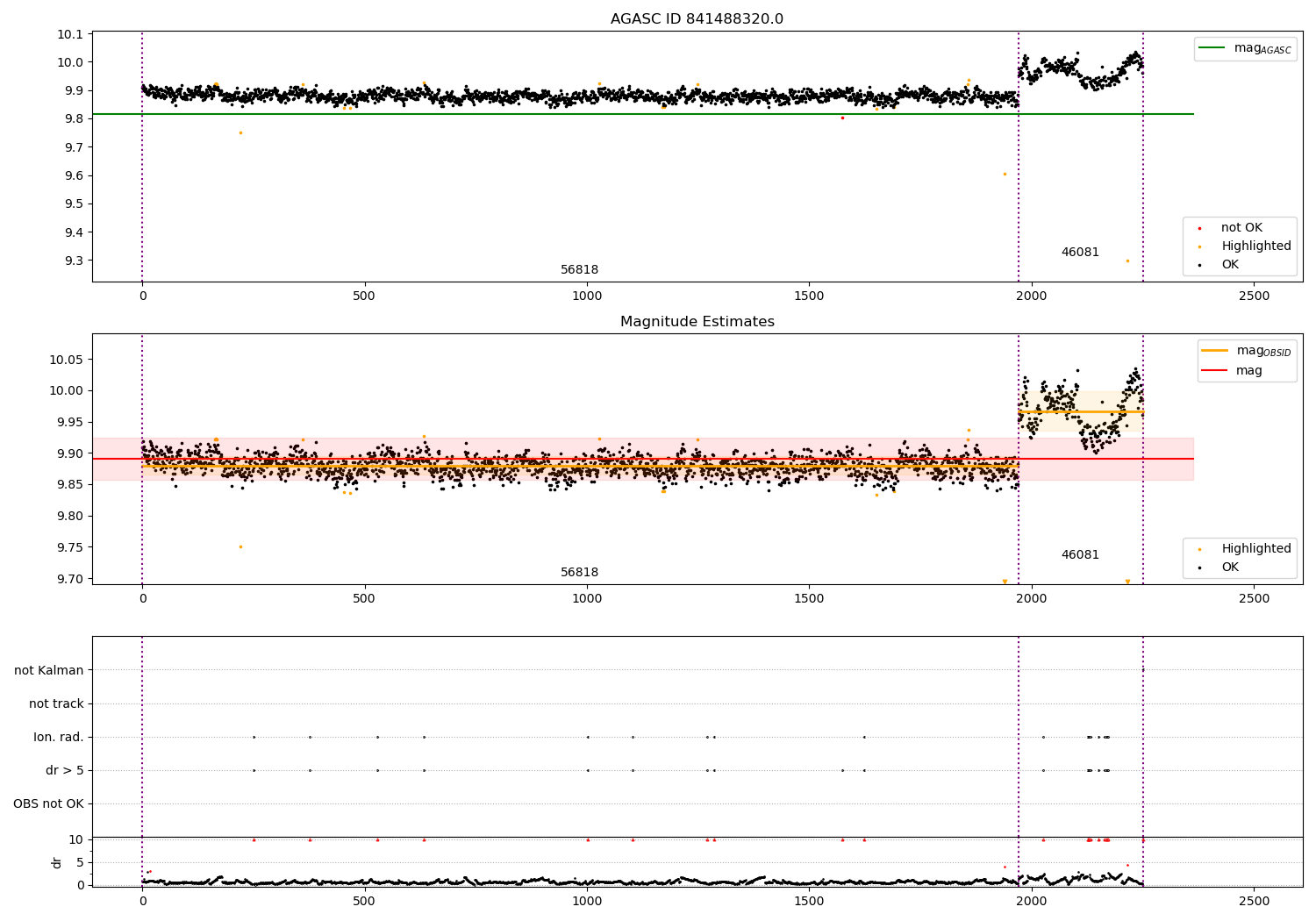Click the 56818 label in the top plot
This screenshot has height=921, width=1316.
579,270
